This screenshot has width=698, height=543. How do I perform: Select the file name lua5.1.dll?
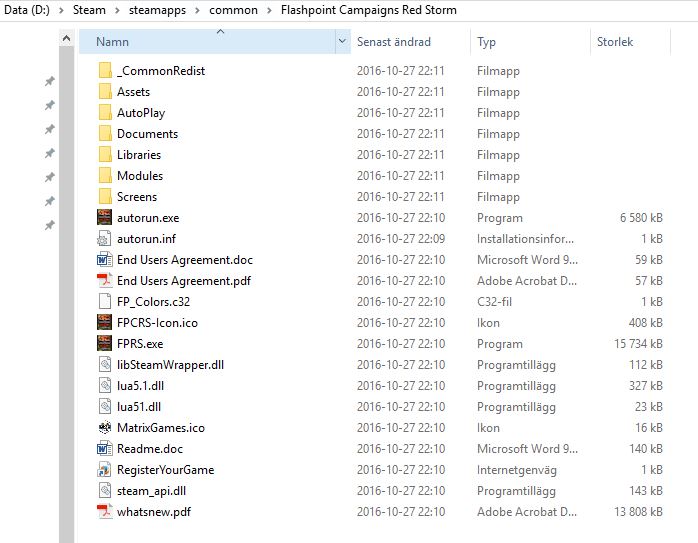140,385
